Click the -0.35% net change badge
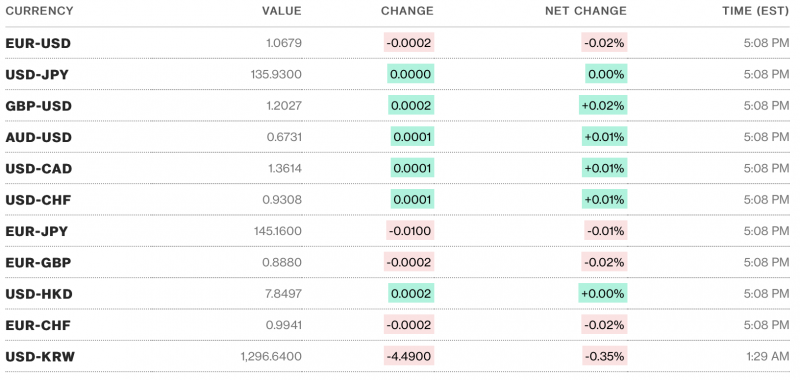 (605, 356)
